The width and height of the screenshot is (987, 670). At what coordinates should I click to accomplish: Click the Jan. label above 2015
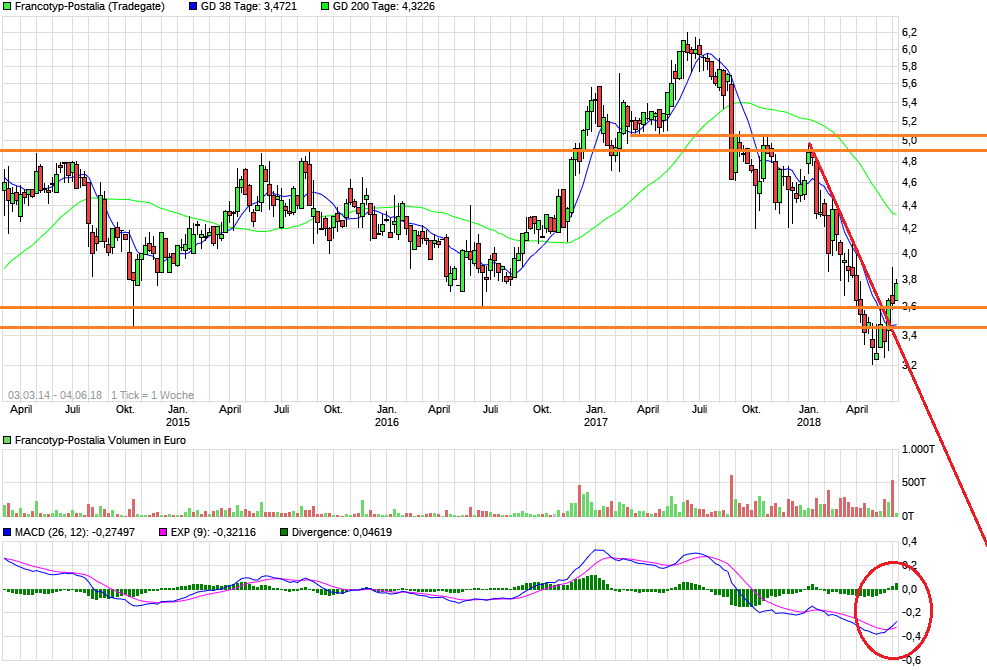(178, 409)
